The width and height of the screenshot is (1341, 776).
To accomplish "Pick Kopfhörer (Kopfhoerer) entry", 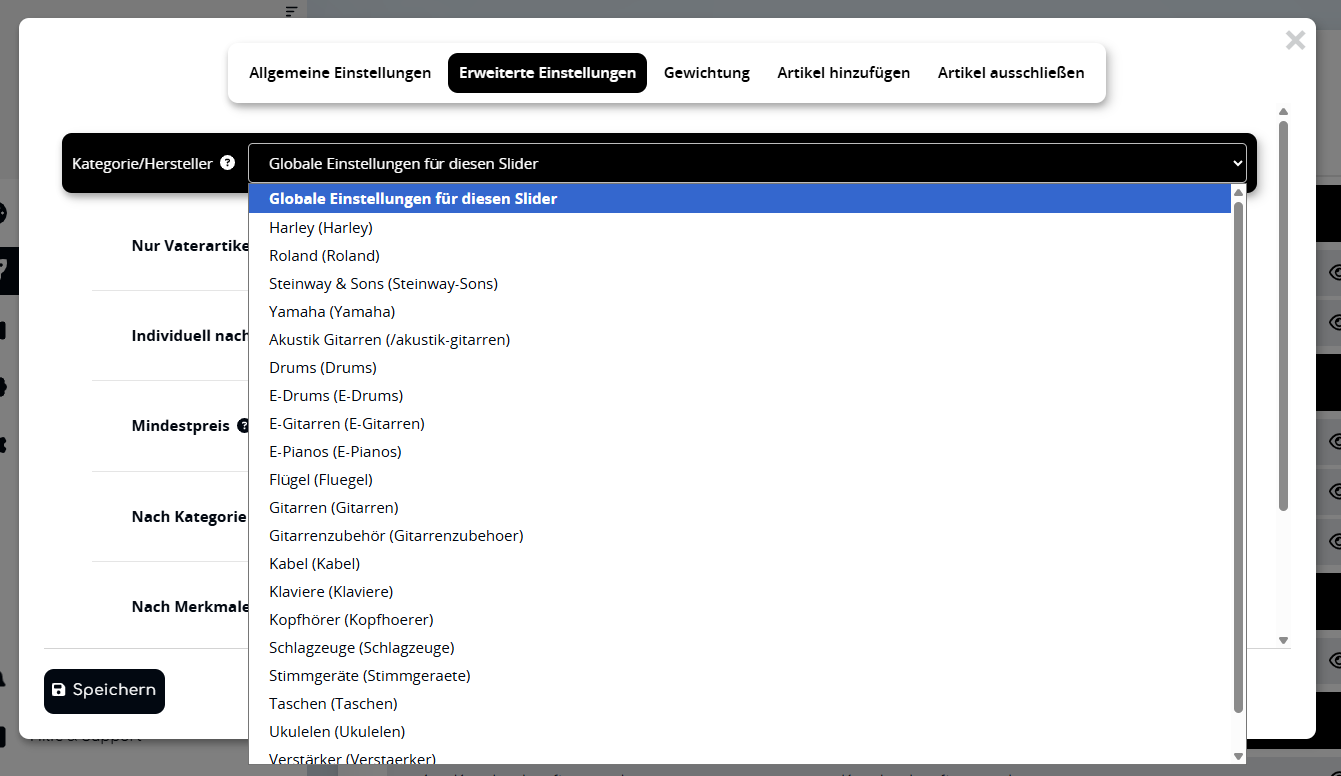I will click(740, 619).
